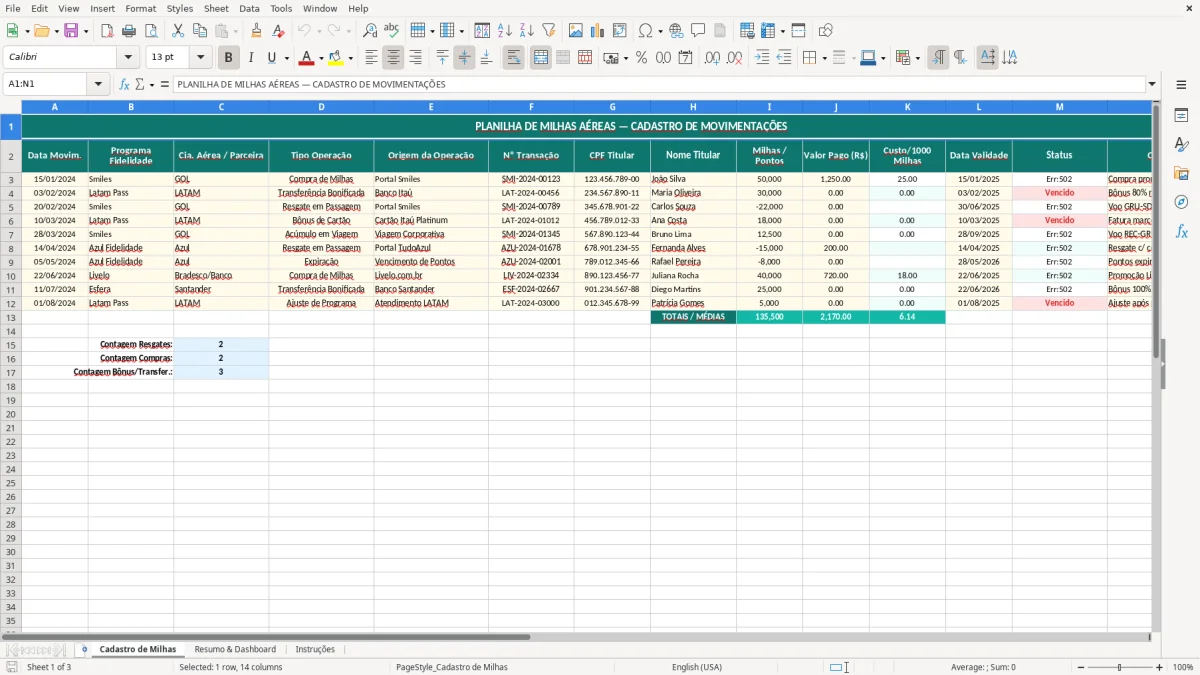Image resolution: width=1200 pixels, height=675 pixels.
Task: Apply the AutoFilter
Action: tap(549, 31)
